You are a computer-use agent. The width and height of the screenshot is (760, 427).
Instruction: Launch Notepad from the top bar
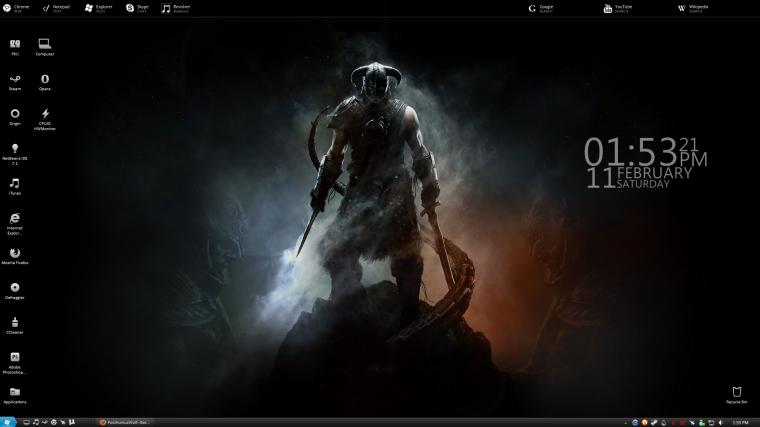click(x=56, y=8)
